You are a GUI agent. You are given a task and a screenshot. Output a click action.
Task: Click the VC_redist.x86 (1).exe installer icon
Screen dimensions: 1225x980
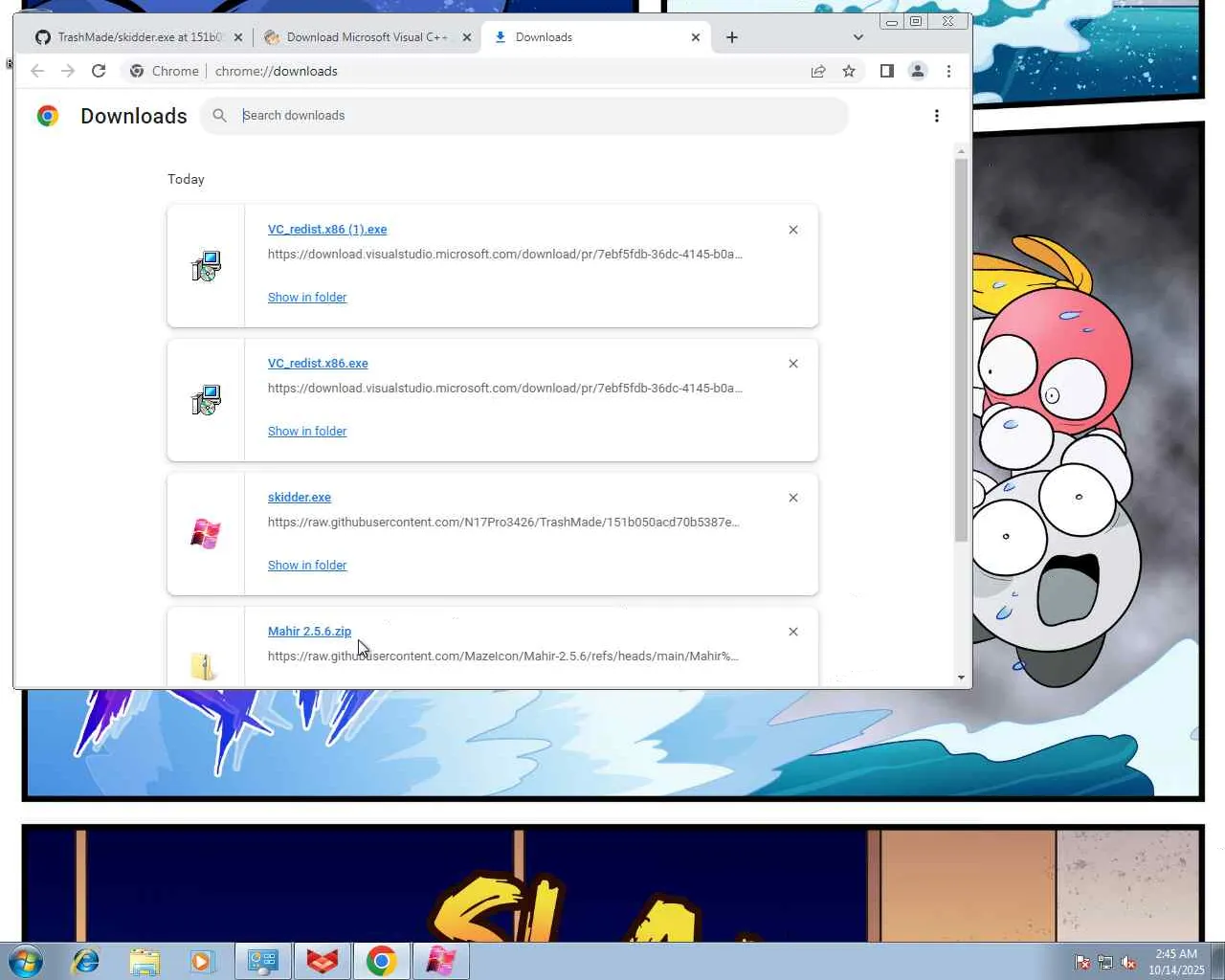(x=206, y=266)
